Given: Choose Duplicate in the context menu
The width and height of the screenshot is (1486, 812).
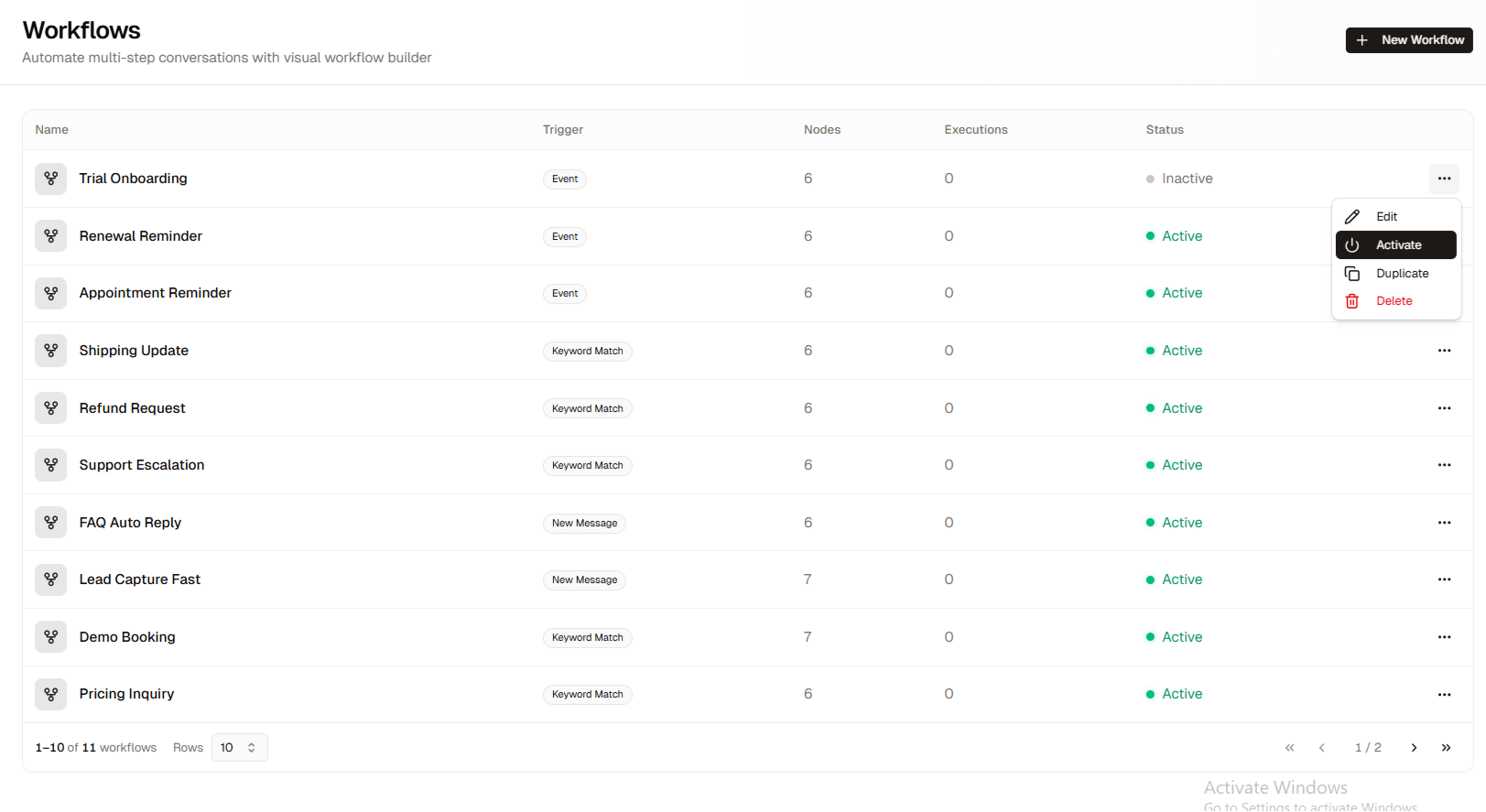Looking at the screenshot, I should pyautogui.click(x=1401, y=274).
